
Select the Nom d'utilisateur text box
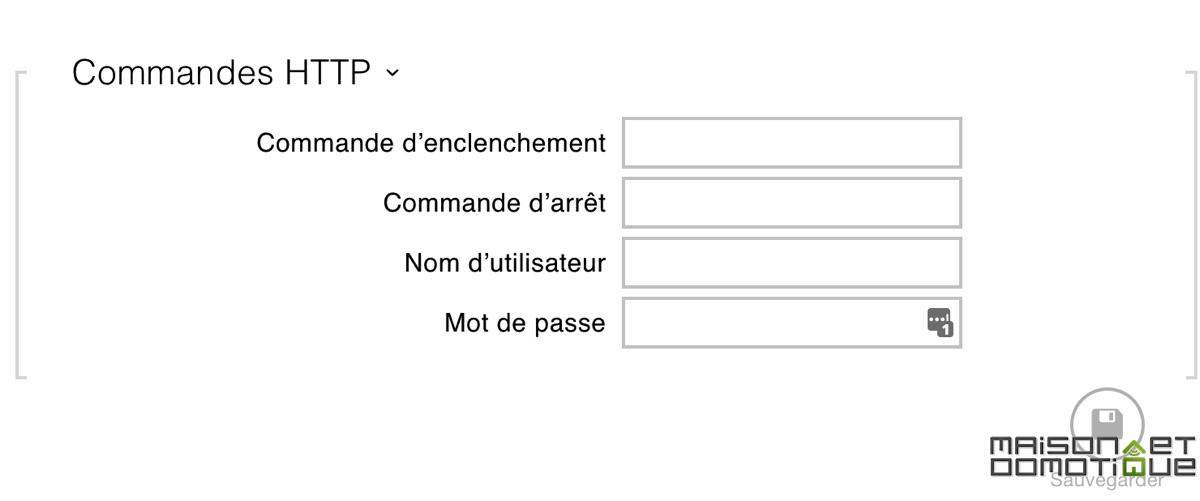[x=792, y=263]
